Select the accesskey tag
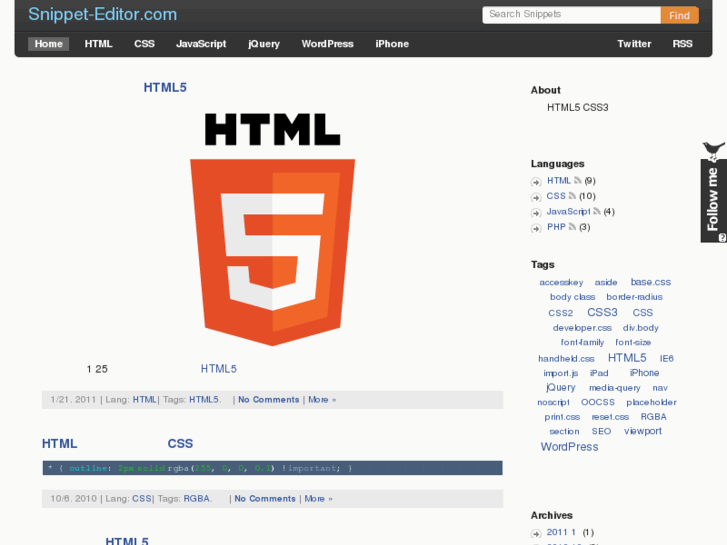Viewport: 727px width, 545px height. click(x=561, y=282)
